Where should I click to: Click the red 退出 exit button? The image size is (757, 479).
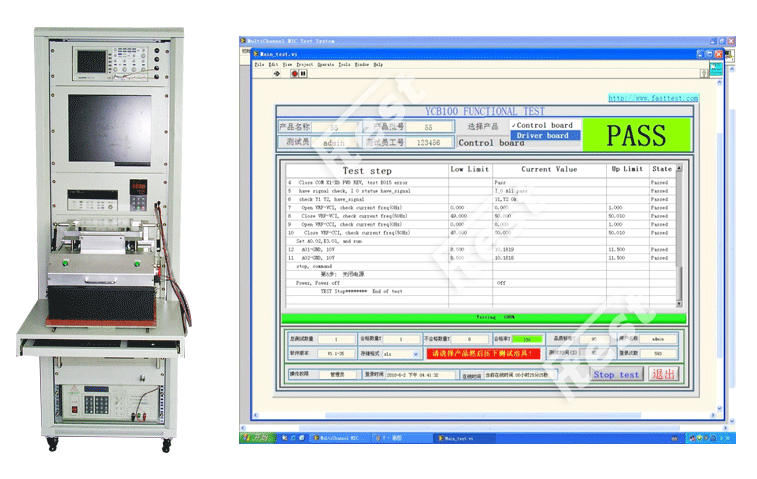(664, 374)
